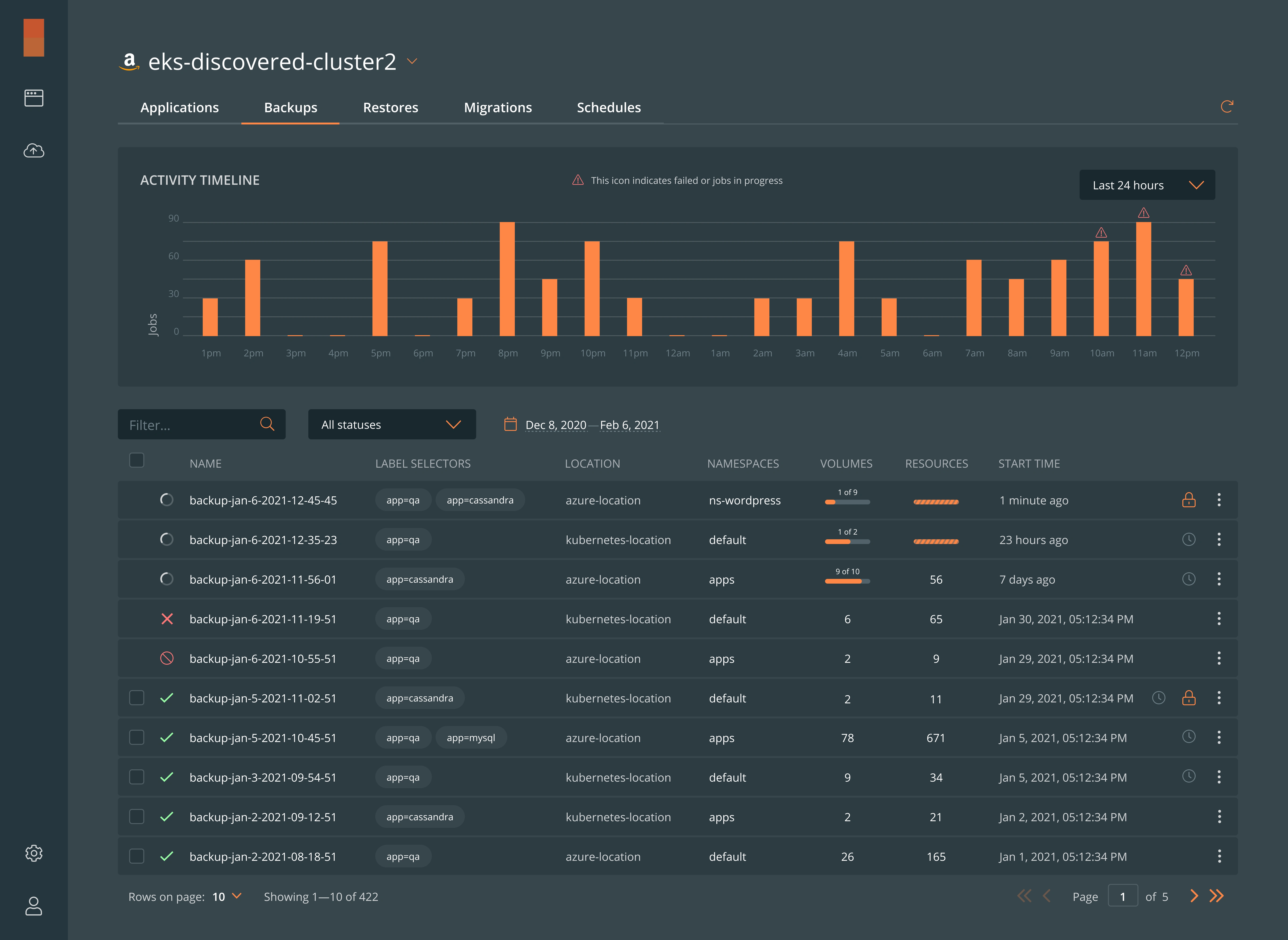Click the orange logo in sidebar
1288x940 pixels.
click(33, 37)
